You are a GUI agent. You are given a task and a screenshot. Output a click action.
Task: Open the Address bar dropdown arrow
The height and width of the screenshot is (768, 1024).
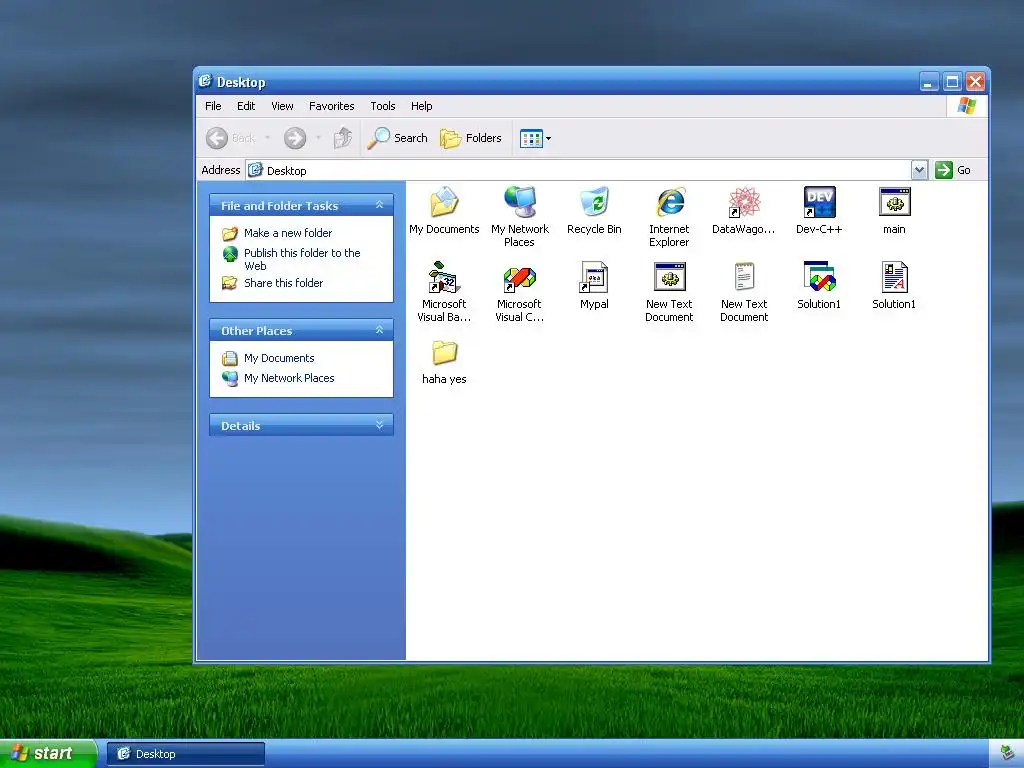pyautogui.click(x=919, y=170)
